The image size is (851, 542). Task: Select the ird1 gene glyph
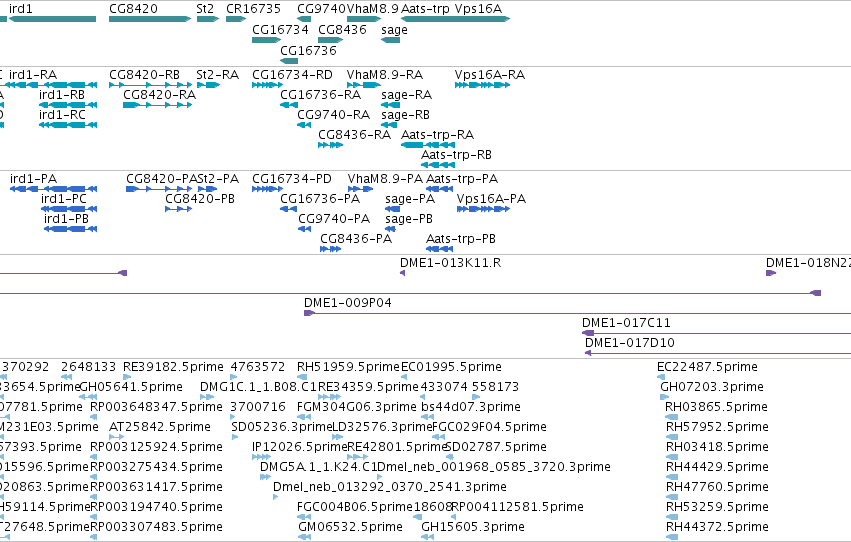coord(53,19)
